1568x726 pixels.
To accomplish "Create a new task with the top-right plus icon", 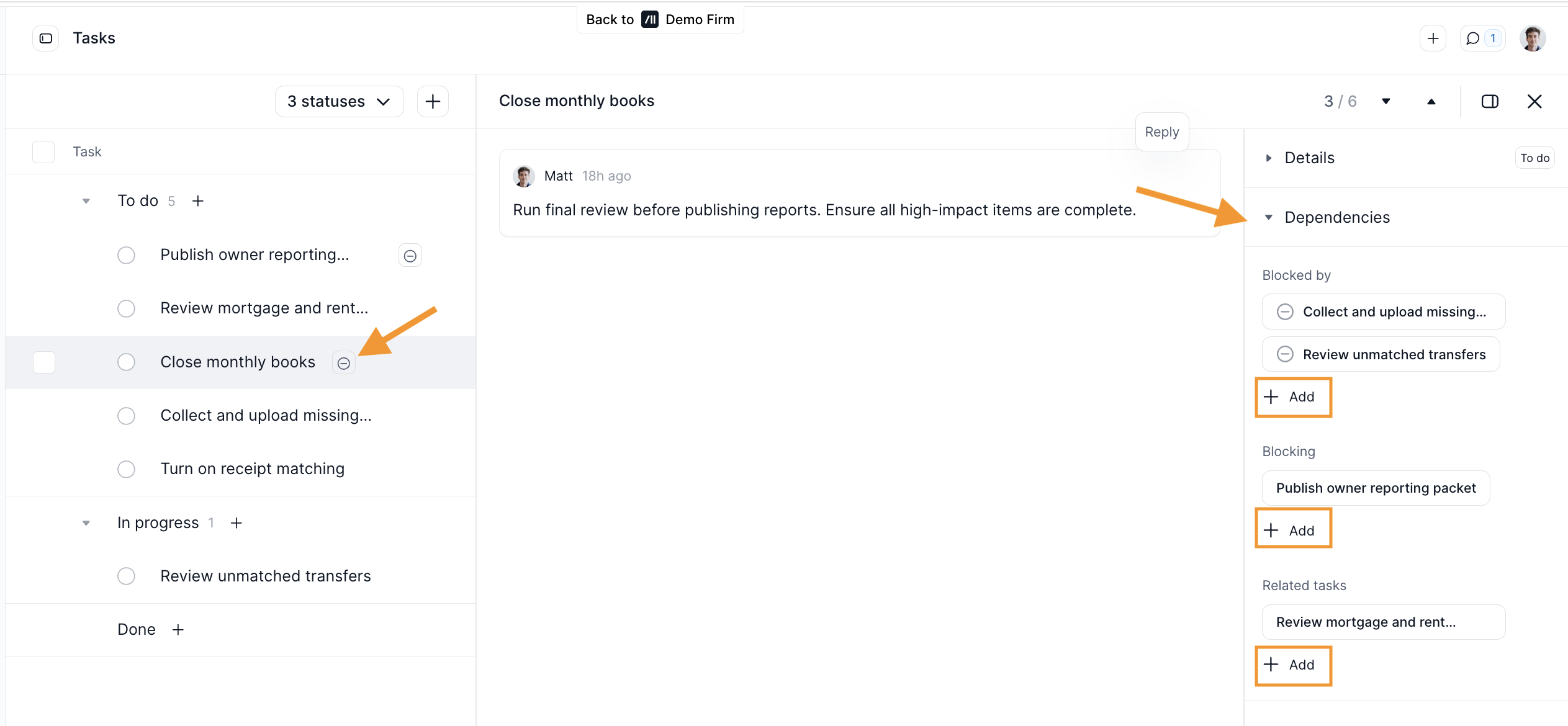I will pos(1434,38).
